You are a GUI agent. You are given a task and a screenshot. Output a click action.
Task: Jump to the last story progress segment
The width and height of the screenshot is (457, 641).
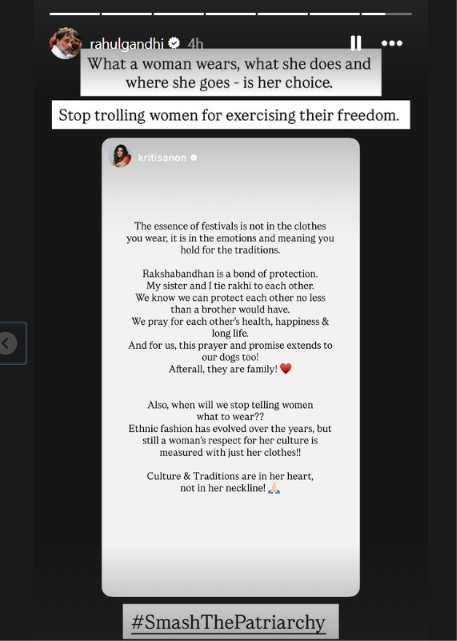387,14
